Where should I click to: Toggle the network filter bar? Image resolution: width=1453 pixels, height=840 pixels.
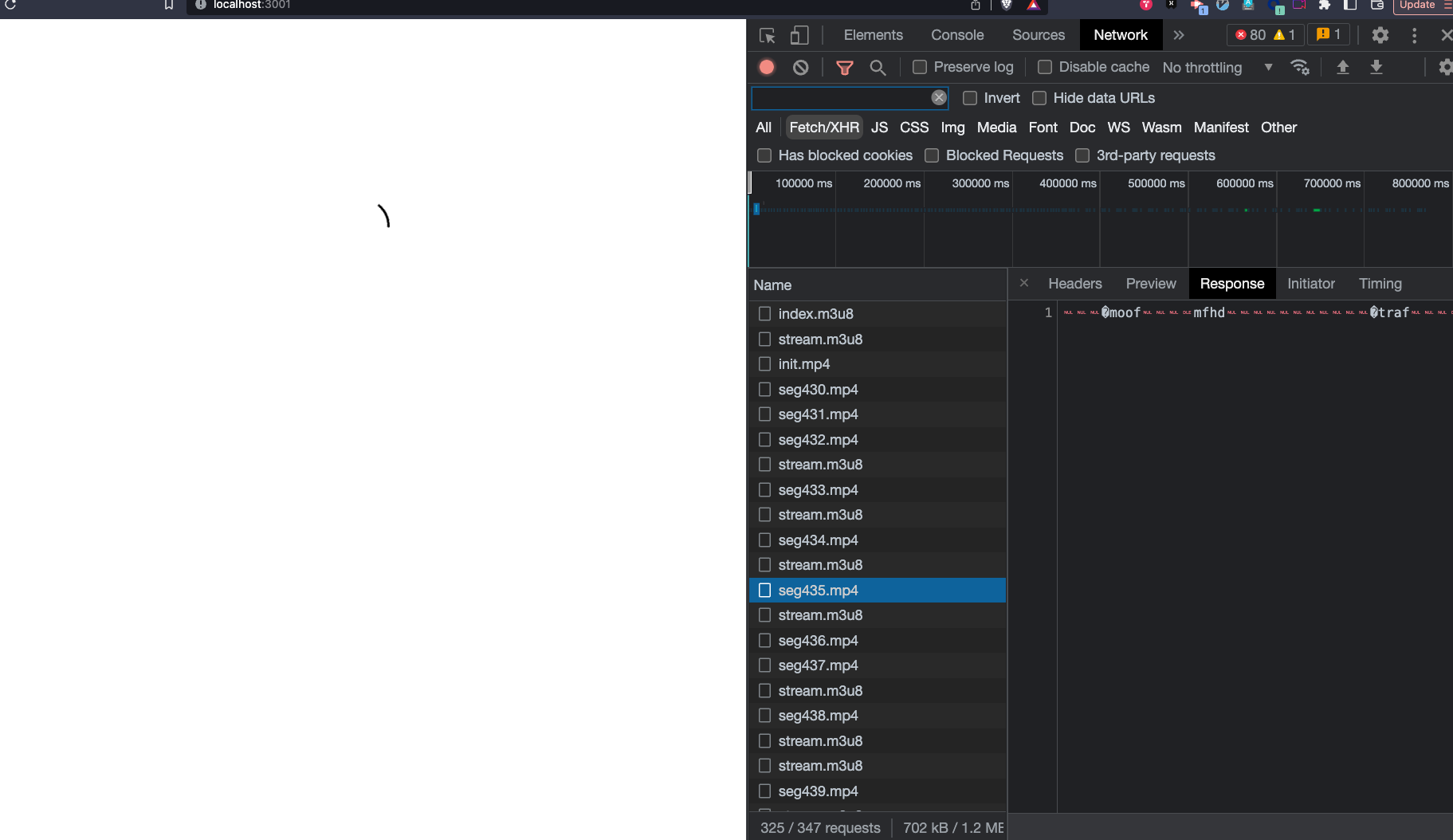845,67
